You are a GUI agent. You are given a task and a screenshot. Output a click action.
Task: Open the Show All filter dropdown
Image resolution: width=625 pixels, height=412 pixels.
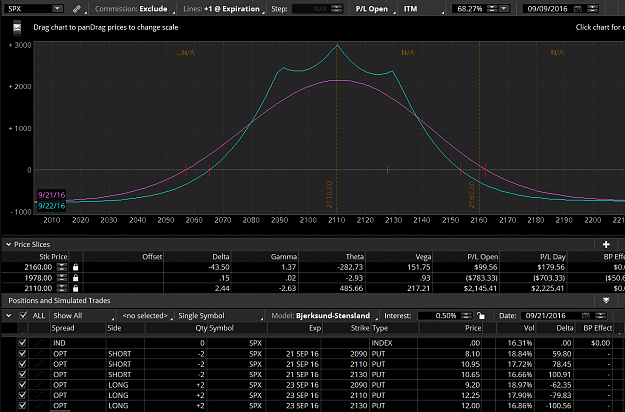(83, 316)
